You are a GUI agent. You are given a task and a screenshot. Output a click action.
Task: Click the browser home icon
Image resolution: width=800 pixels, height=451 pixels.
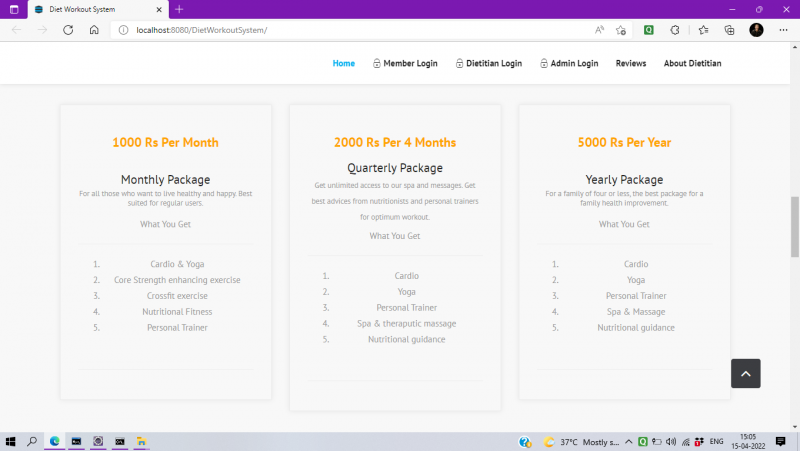tap(94, 30)
